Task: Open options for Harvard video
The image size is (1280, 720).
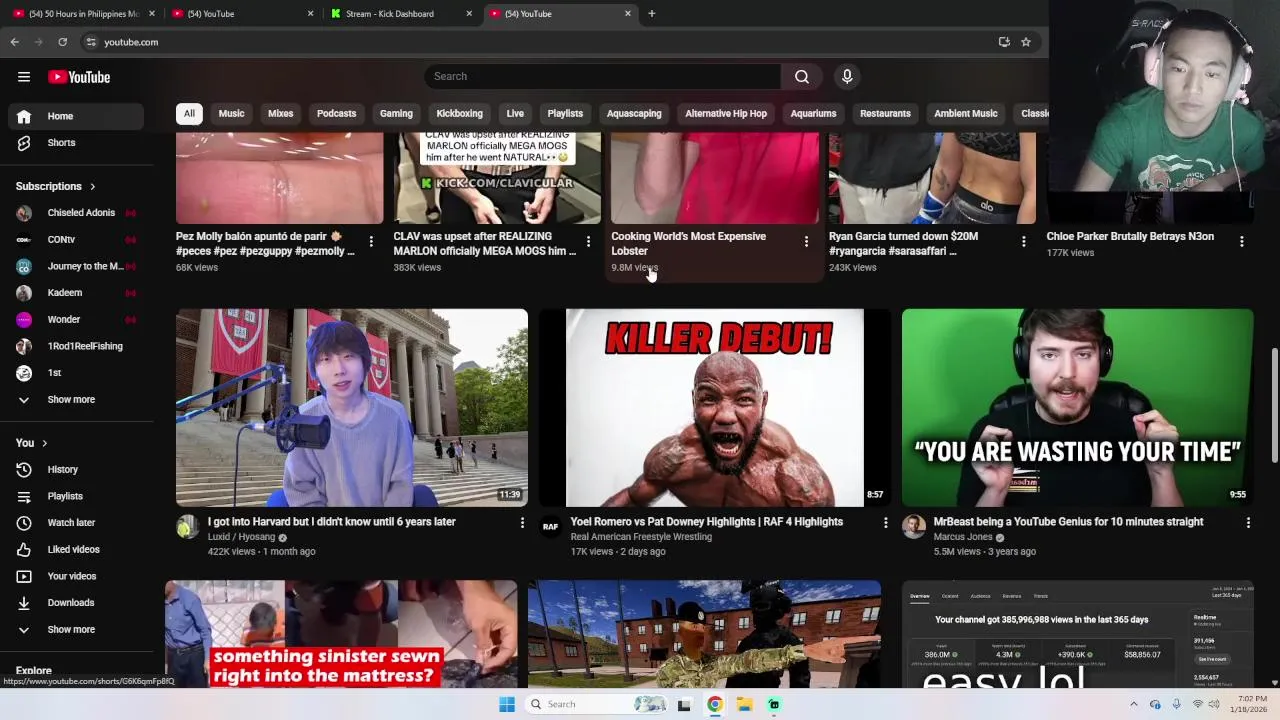Action: click(521, 522)
